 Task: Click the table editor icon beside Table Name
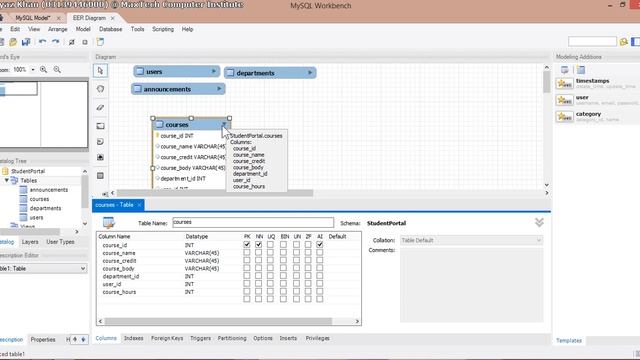[x=109, y=223]
